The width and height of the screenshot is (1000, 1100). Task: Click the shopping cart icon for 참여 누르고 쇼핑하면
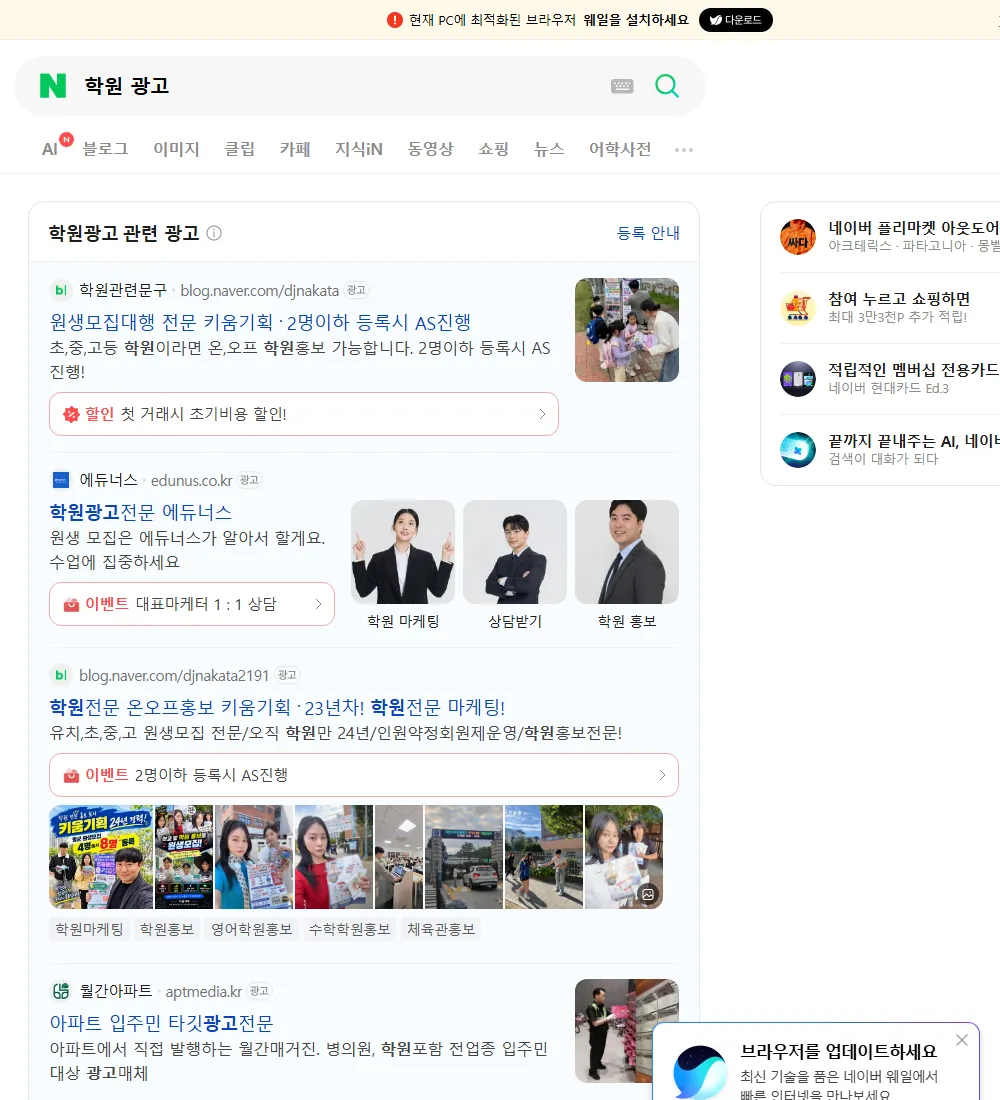[798, 307]
